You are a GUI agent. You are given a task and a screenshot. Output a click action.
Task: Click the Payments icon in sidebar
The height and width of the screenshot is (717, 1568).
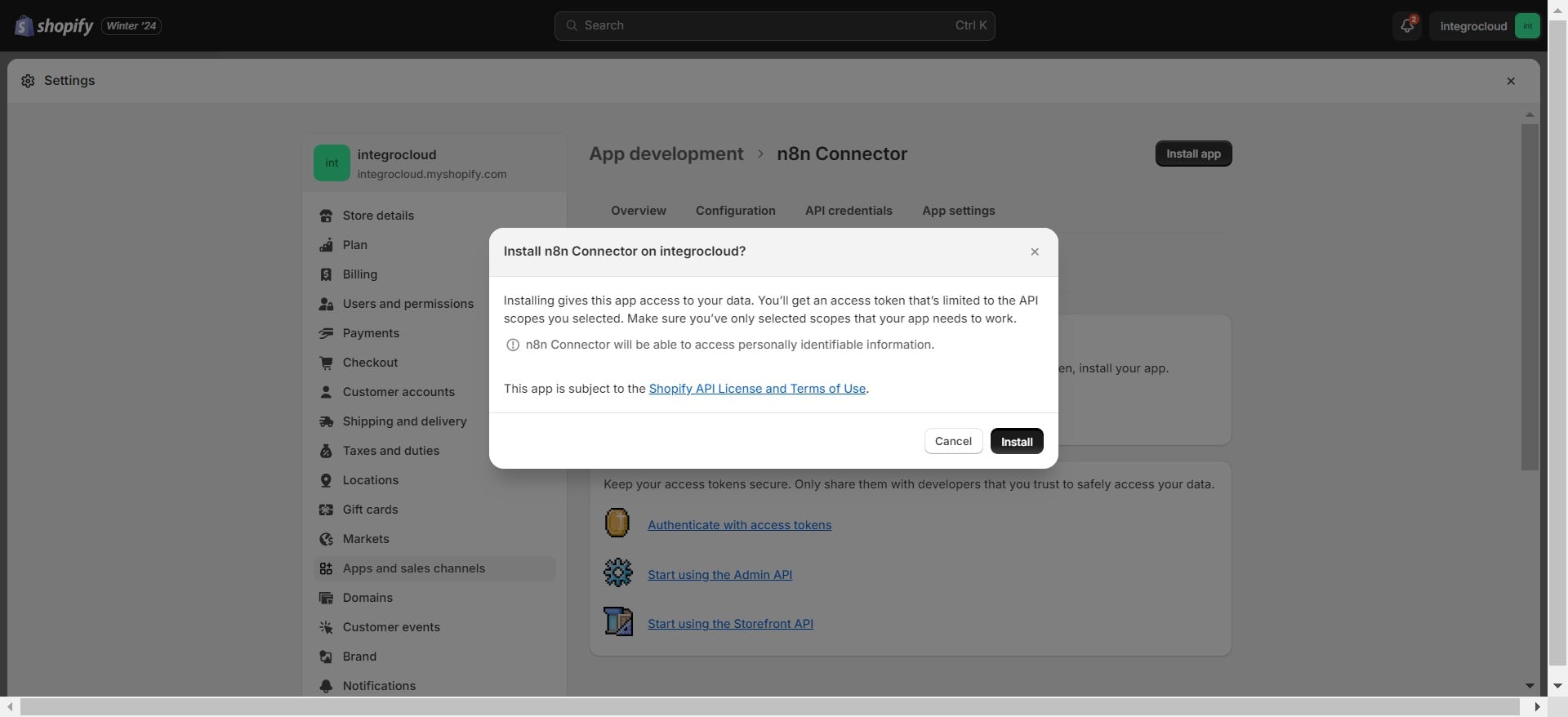326,333
